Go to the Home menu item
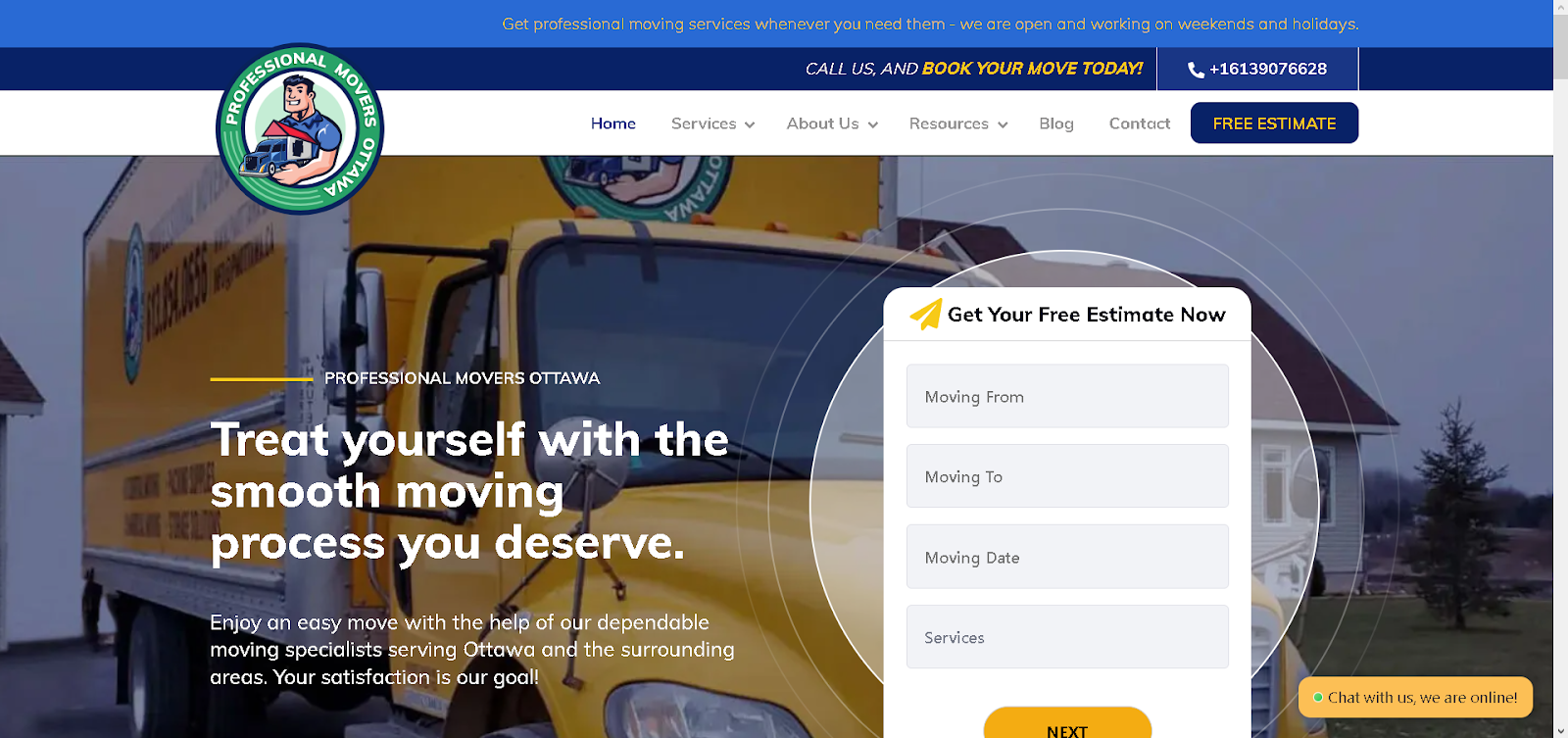This screenshot has width=1568, height=738. [613, 123]
